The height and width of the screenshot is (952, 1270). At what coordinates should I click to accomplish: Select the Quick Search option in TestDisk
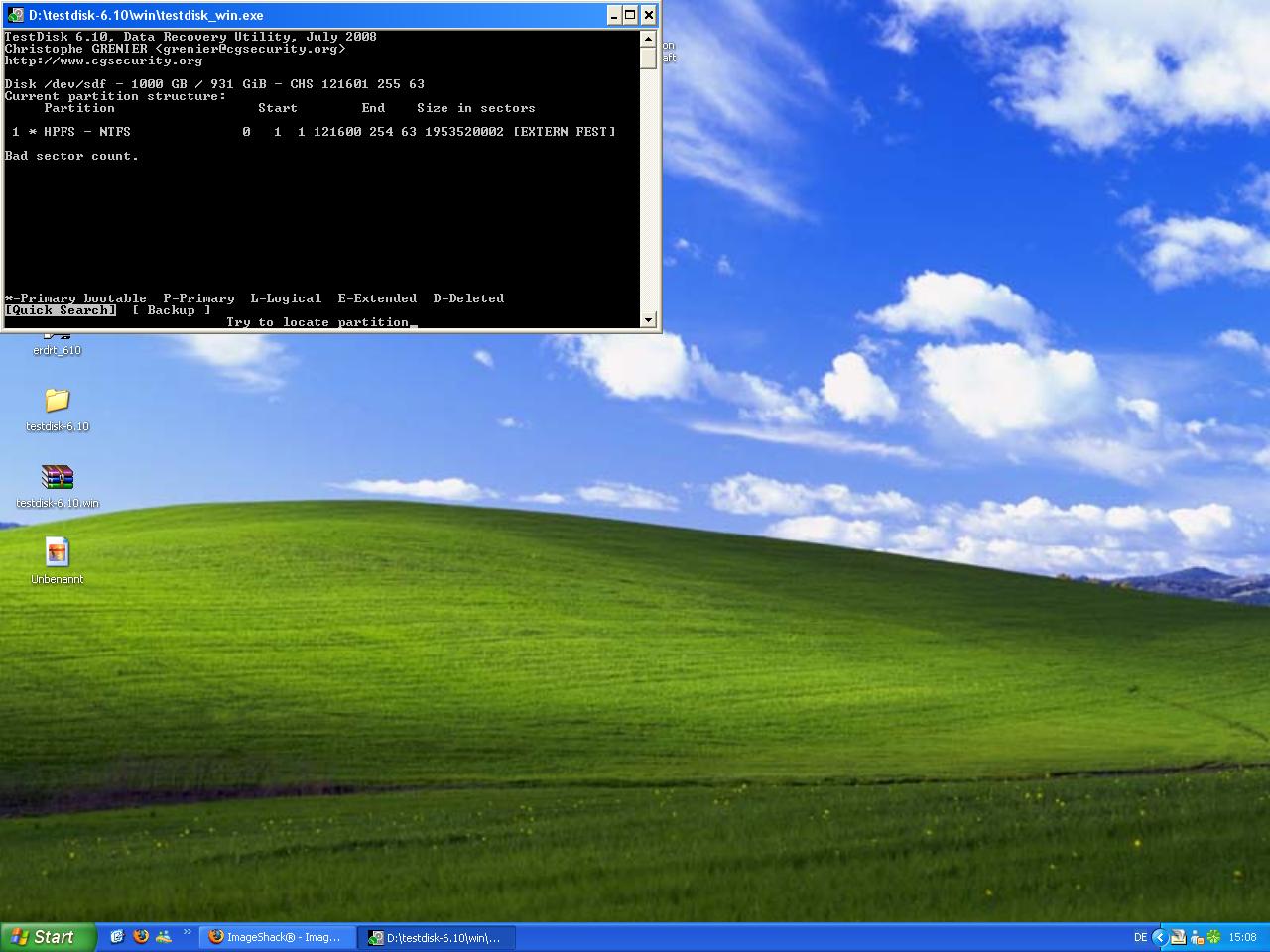[x=61, y=310]
